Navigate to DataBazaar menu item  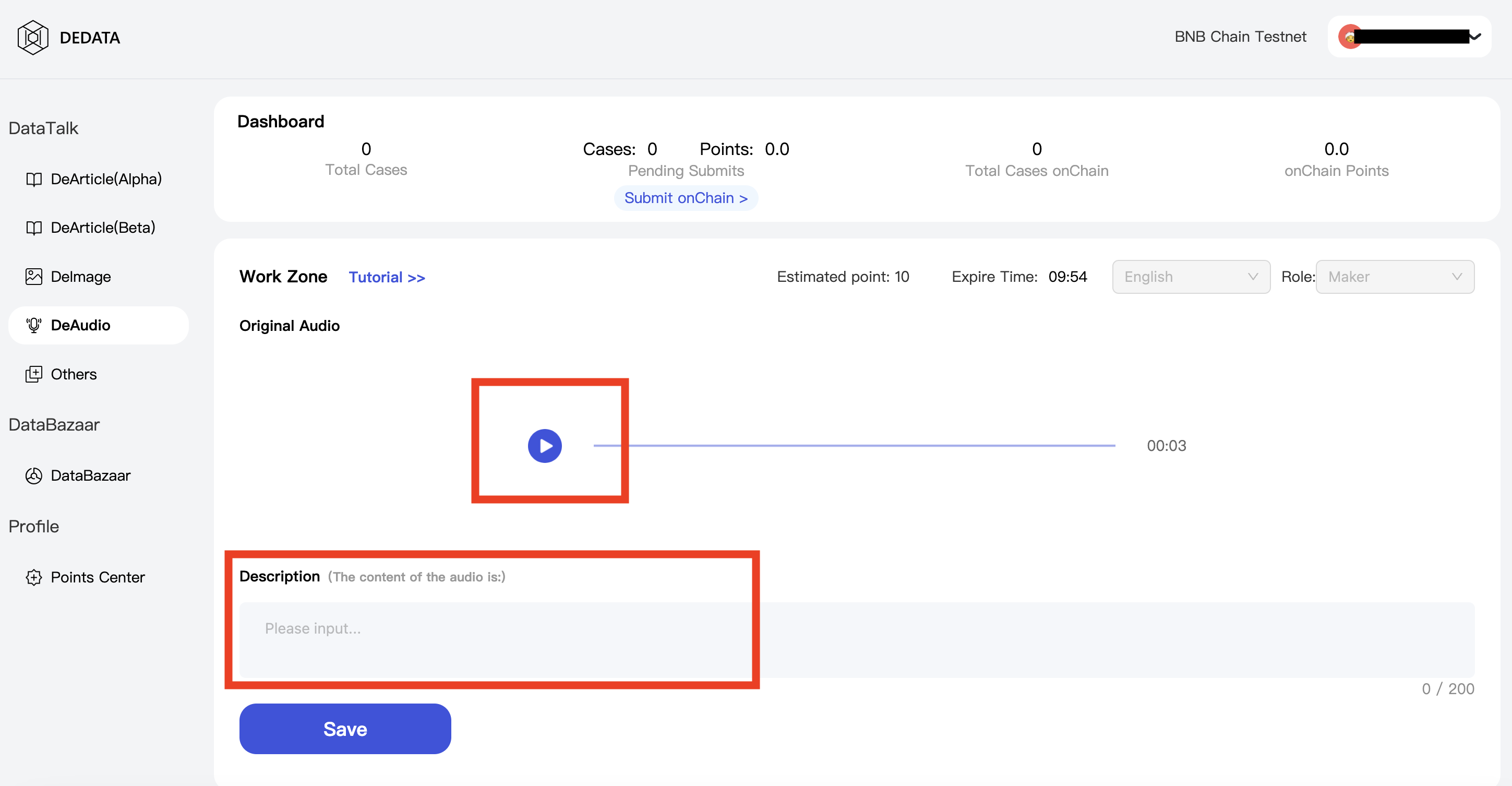pos(99,475)
